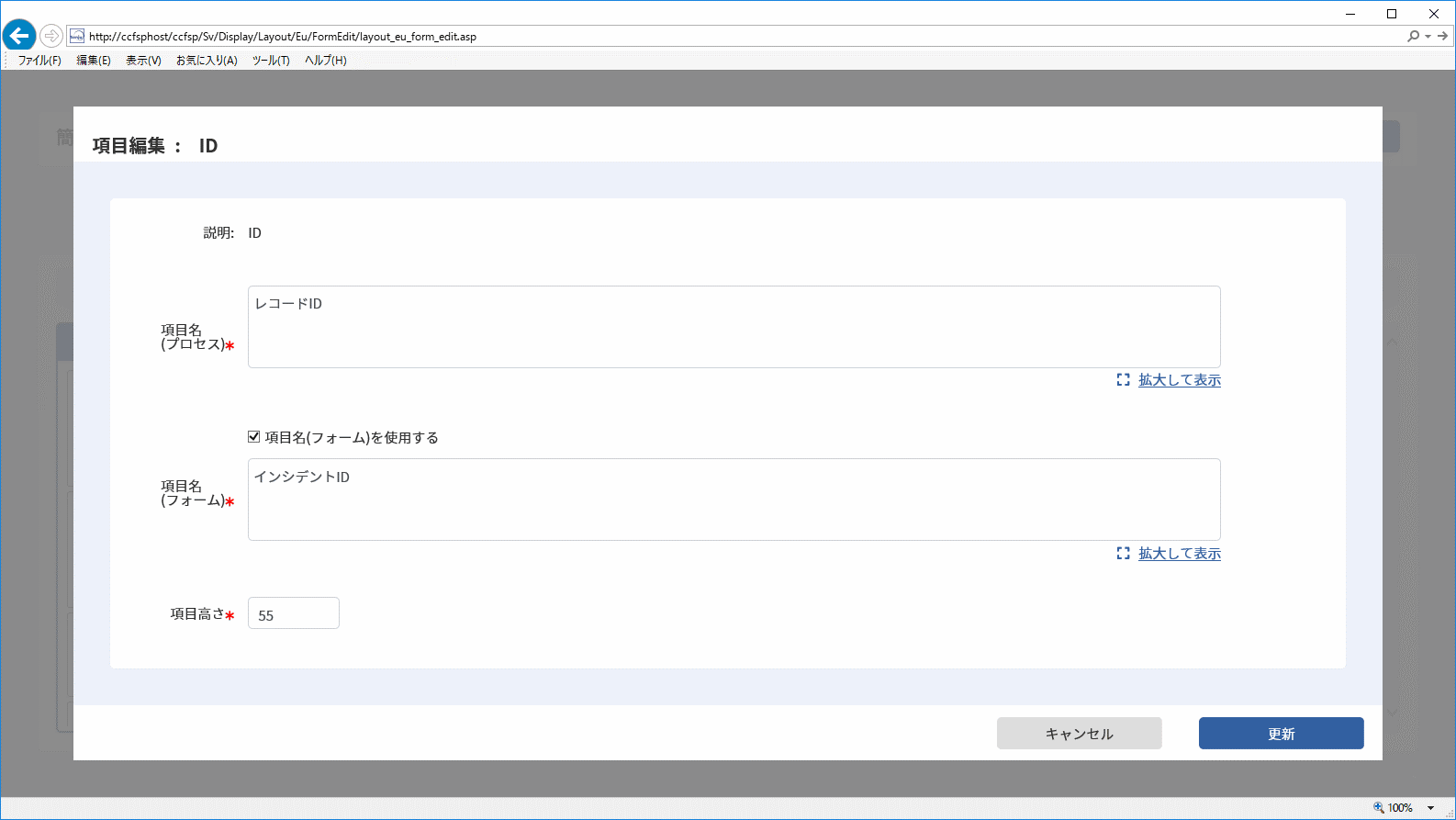
Task: Go back with the browser back arrow
Action: tap(19, 36)
